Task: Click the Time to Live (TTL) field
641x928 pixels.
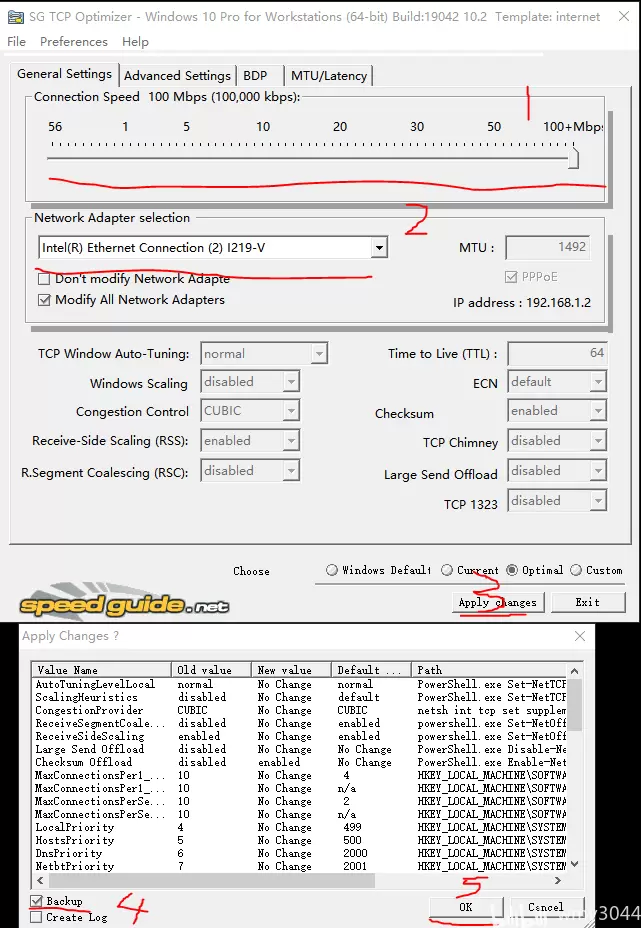Action: (557, 353)
